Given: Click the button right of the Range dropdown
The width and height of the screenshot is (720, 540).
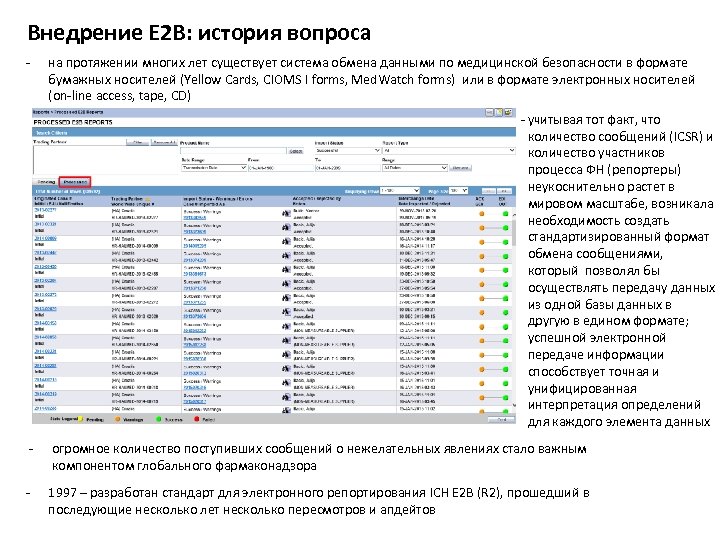Looking at the screenshot, I should (460, 168).
